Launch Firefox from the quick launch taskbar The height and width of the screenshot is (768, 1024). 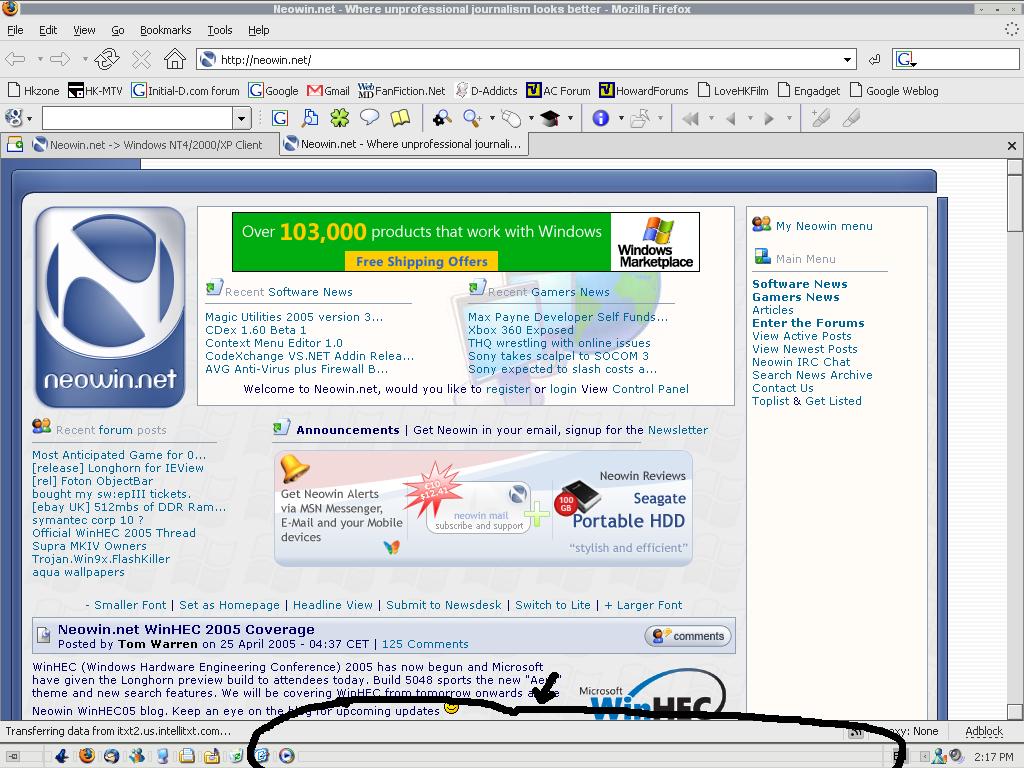pos(86,756)
